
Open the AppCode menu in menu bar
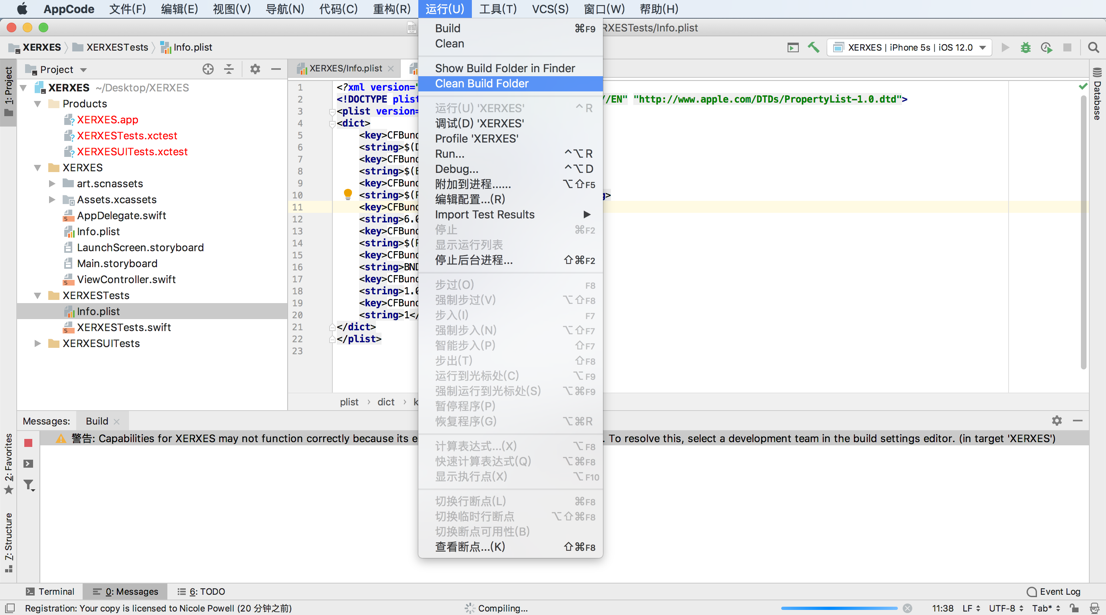pos(68,9)
